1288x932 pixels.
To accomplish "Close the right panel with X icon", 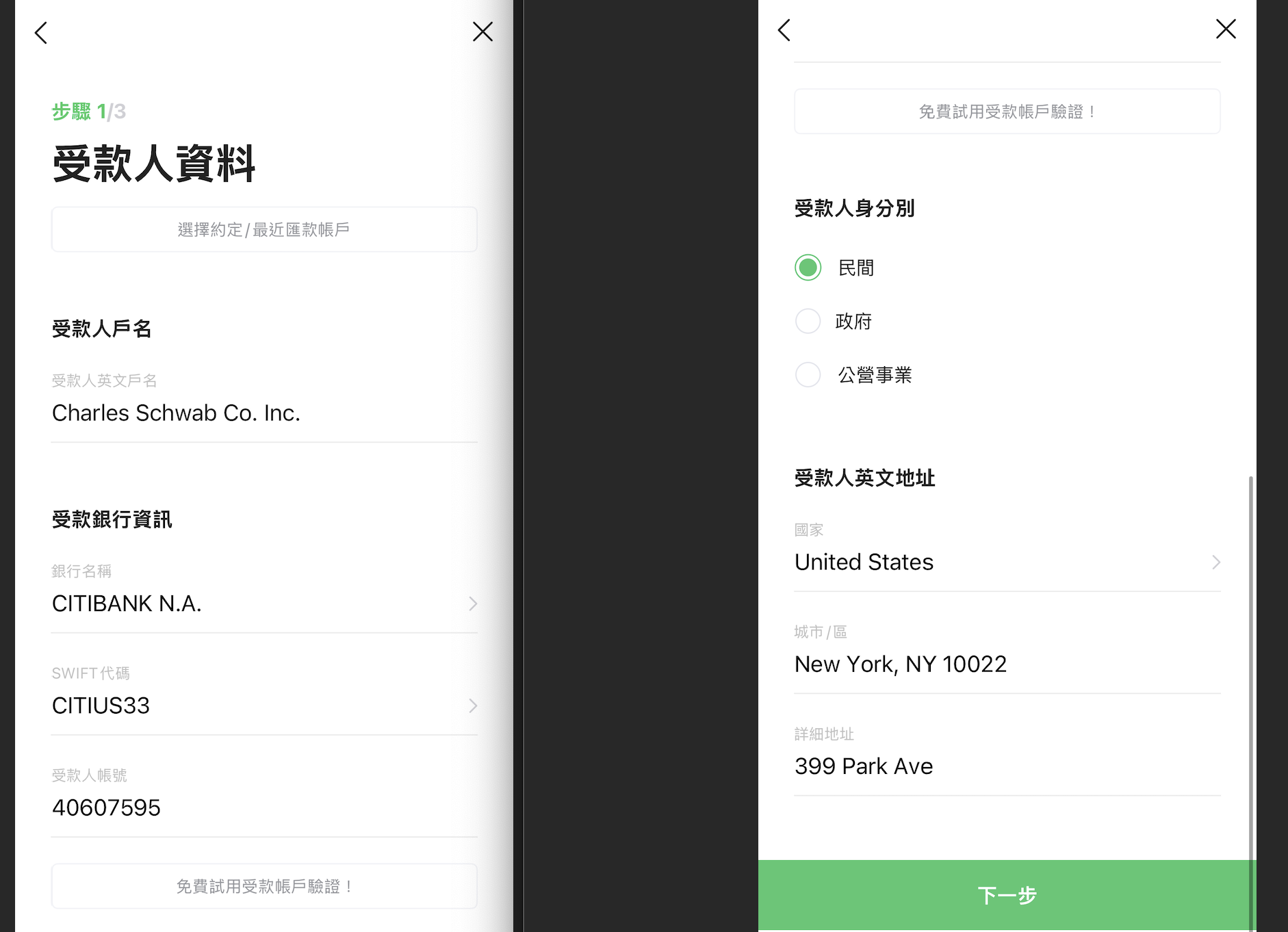I will click(x=1226, y=29).
